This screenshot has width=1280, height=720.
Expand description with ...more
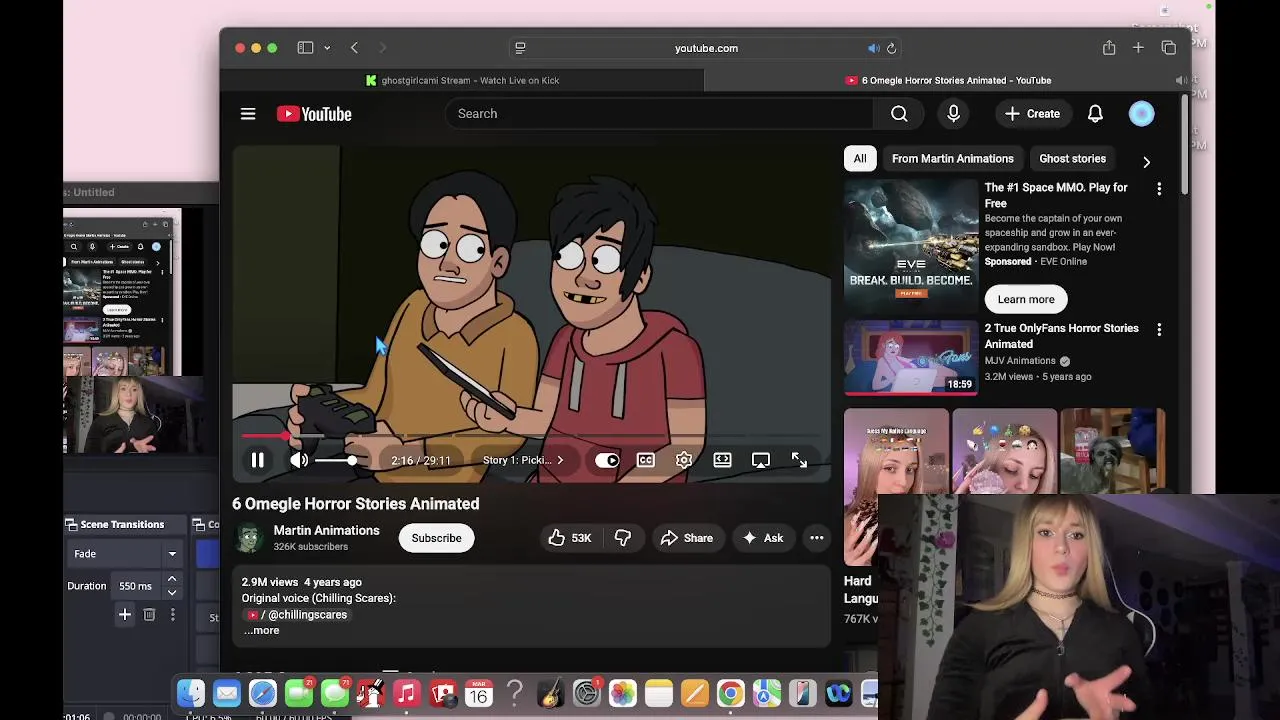coord(262,630)
